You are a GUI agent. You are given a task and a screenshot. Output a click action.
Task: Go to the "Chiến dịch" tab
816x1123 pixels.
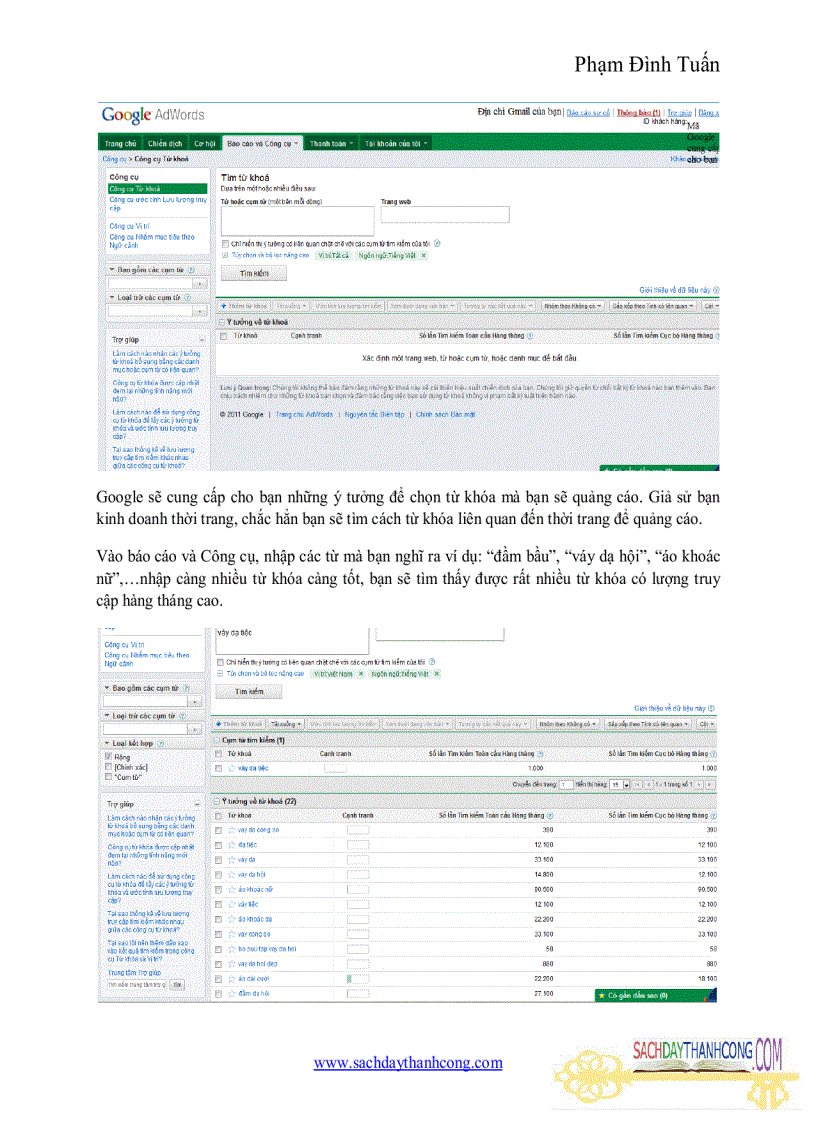pos(165,144)
